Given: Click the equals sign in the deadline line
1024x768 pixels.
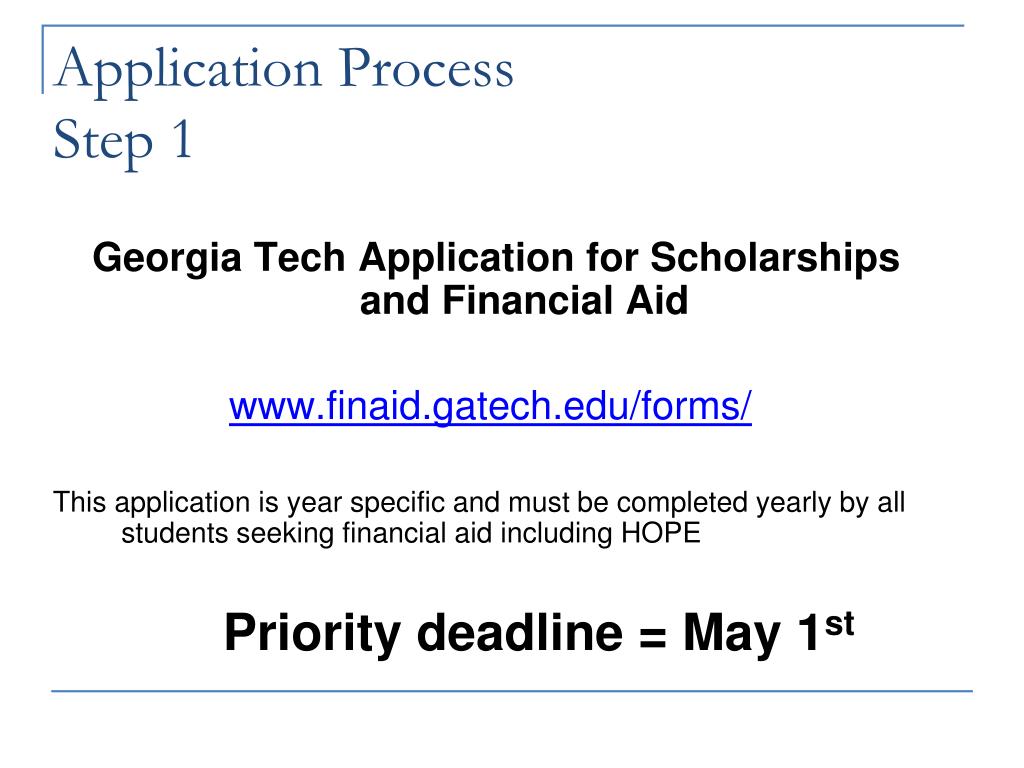Looking at the screenshot, I should (x=652, y=635).
